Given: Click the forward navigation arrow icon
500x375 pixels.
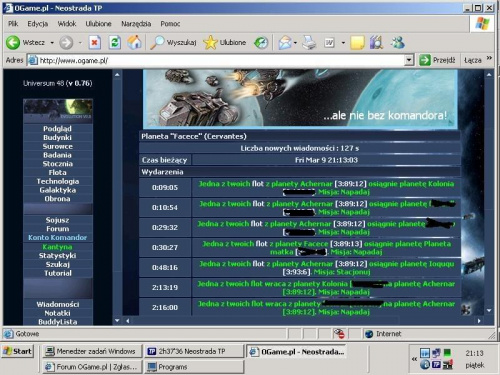Looking at the screenshot, I should tap(66, 43).
